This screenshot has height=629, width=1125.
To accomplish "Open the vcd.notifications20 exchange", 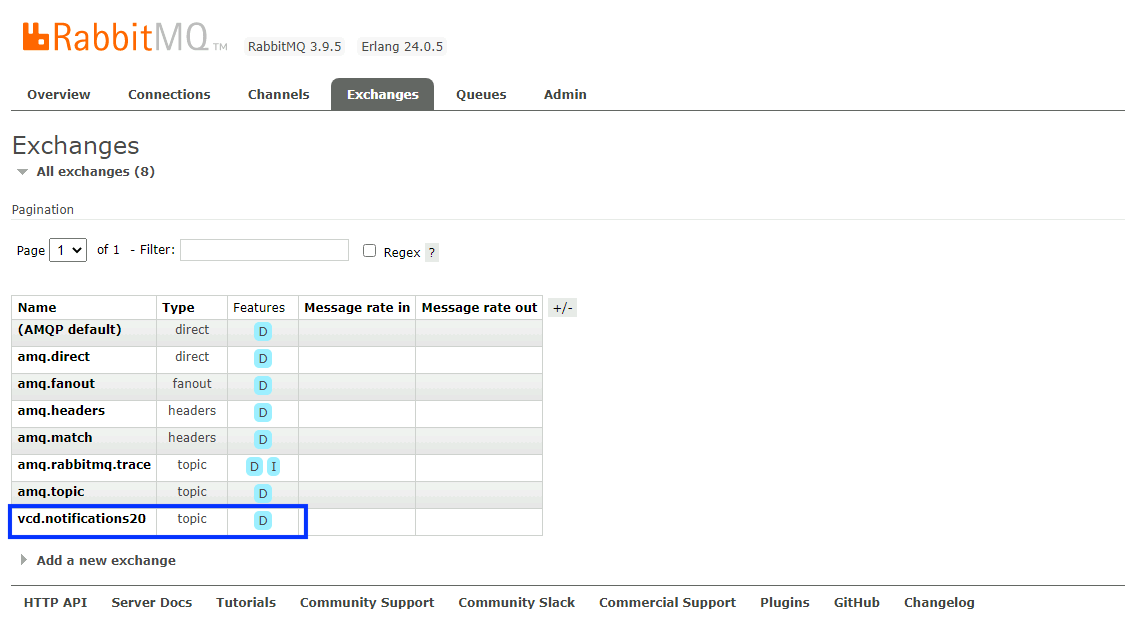I will 82,519.
